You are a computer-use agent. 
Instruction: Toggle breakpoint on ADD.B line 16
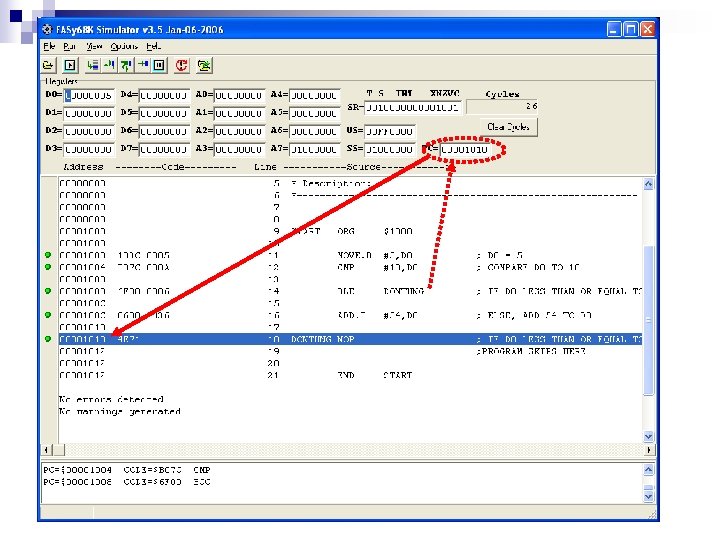click(48, 315)
